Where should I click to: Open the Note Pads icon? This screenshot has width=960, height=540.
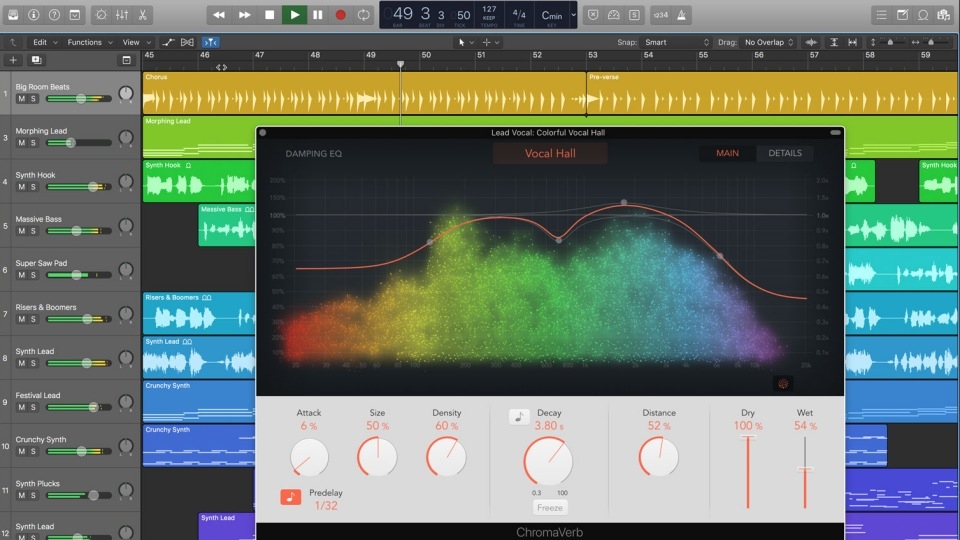pos(902,15)
